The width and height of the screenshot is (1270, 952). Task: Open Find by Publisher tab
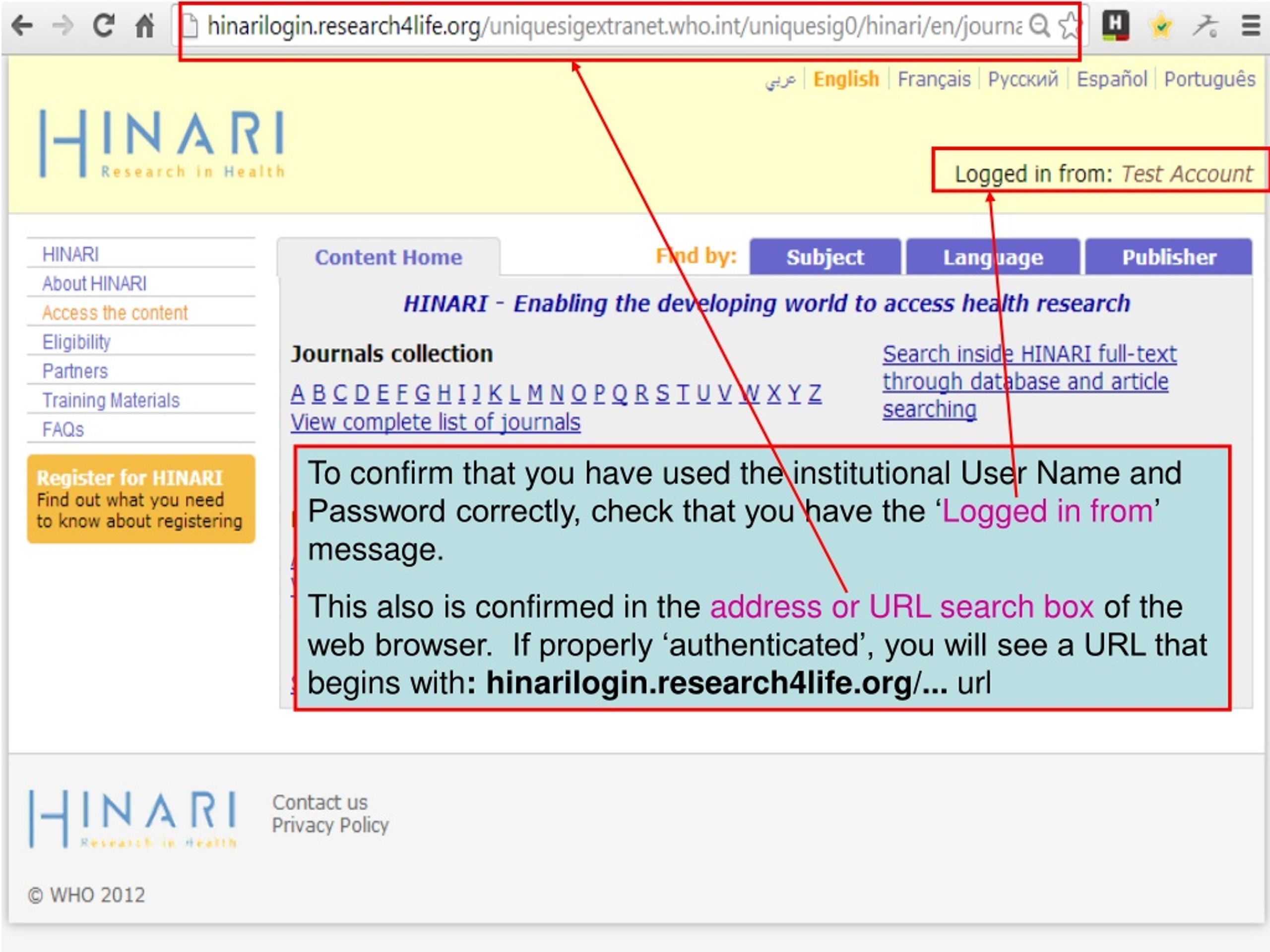pyautogui.click(x=1169, y=257)
